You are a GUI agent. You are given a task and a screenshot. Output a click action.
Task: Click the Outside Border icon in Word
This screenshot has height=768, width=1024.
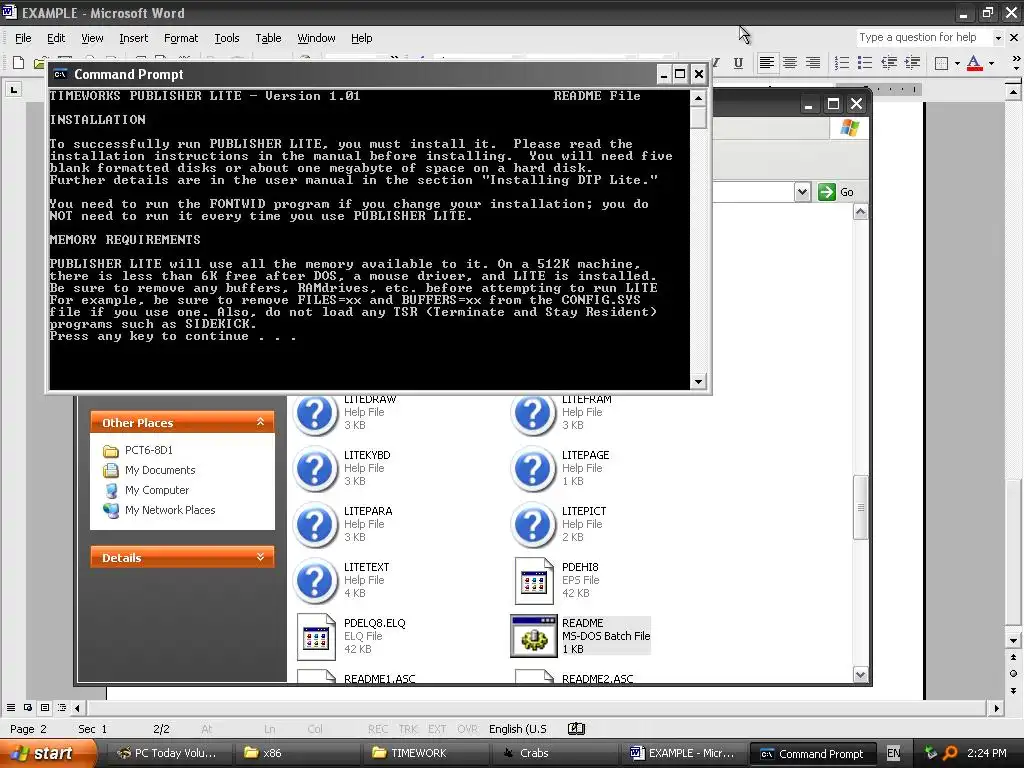941,63
